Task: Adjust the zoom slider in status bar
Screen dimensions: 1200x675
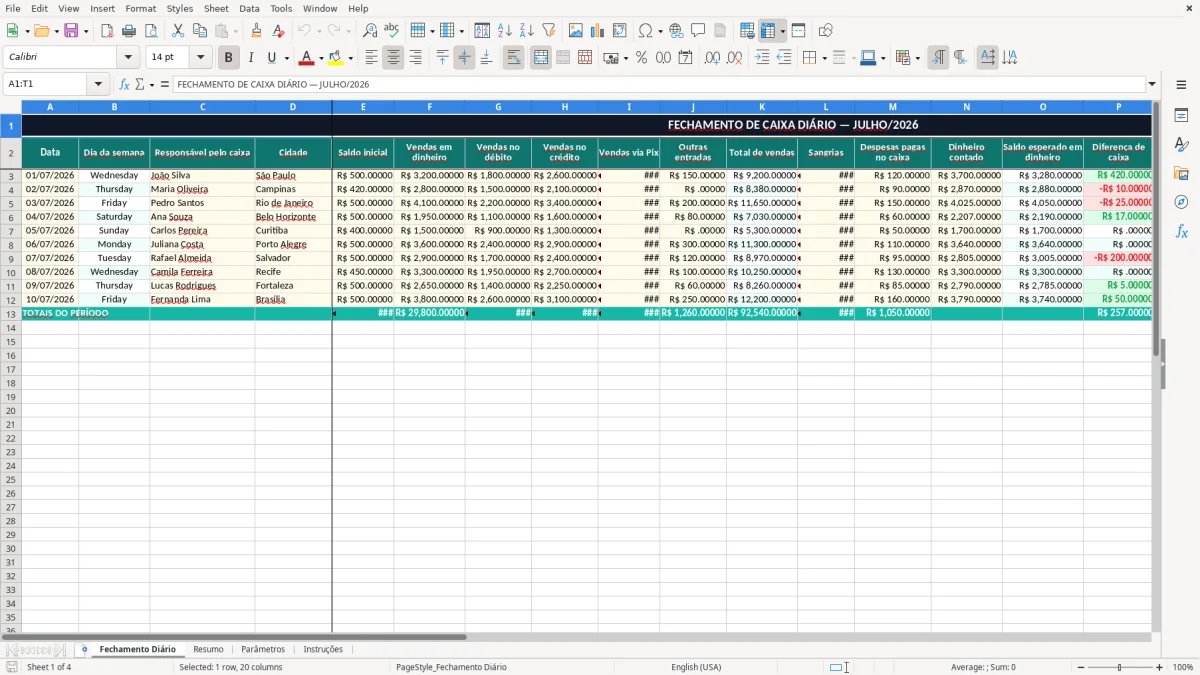Action: coord(1119,667)
